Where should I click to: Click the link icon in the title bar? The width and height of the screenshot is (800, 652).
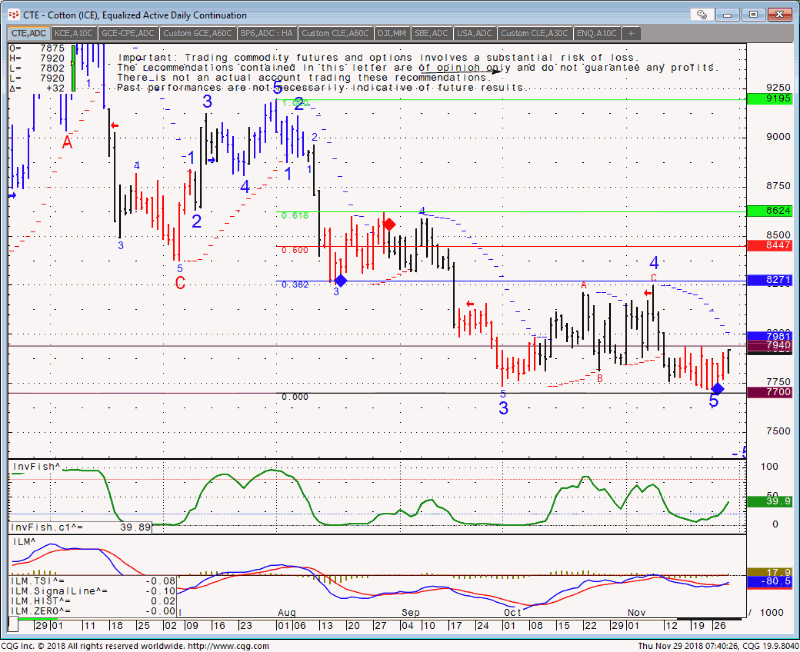click(704, 16)
